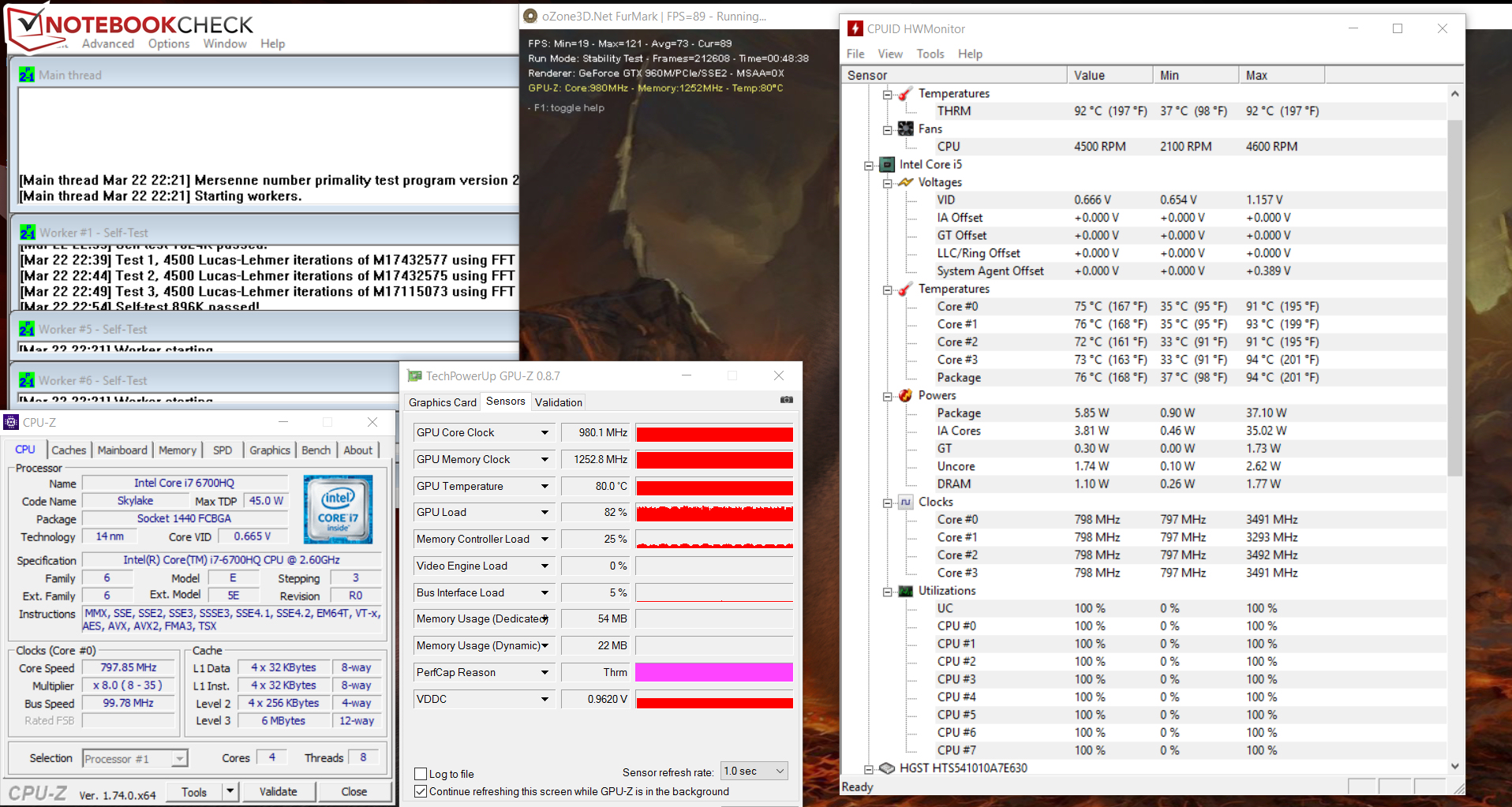Screen dimensions: 1512x807
Task: Click the Prime95 Main thread window icon
Action: [27, 75]
